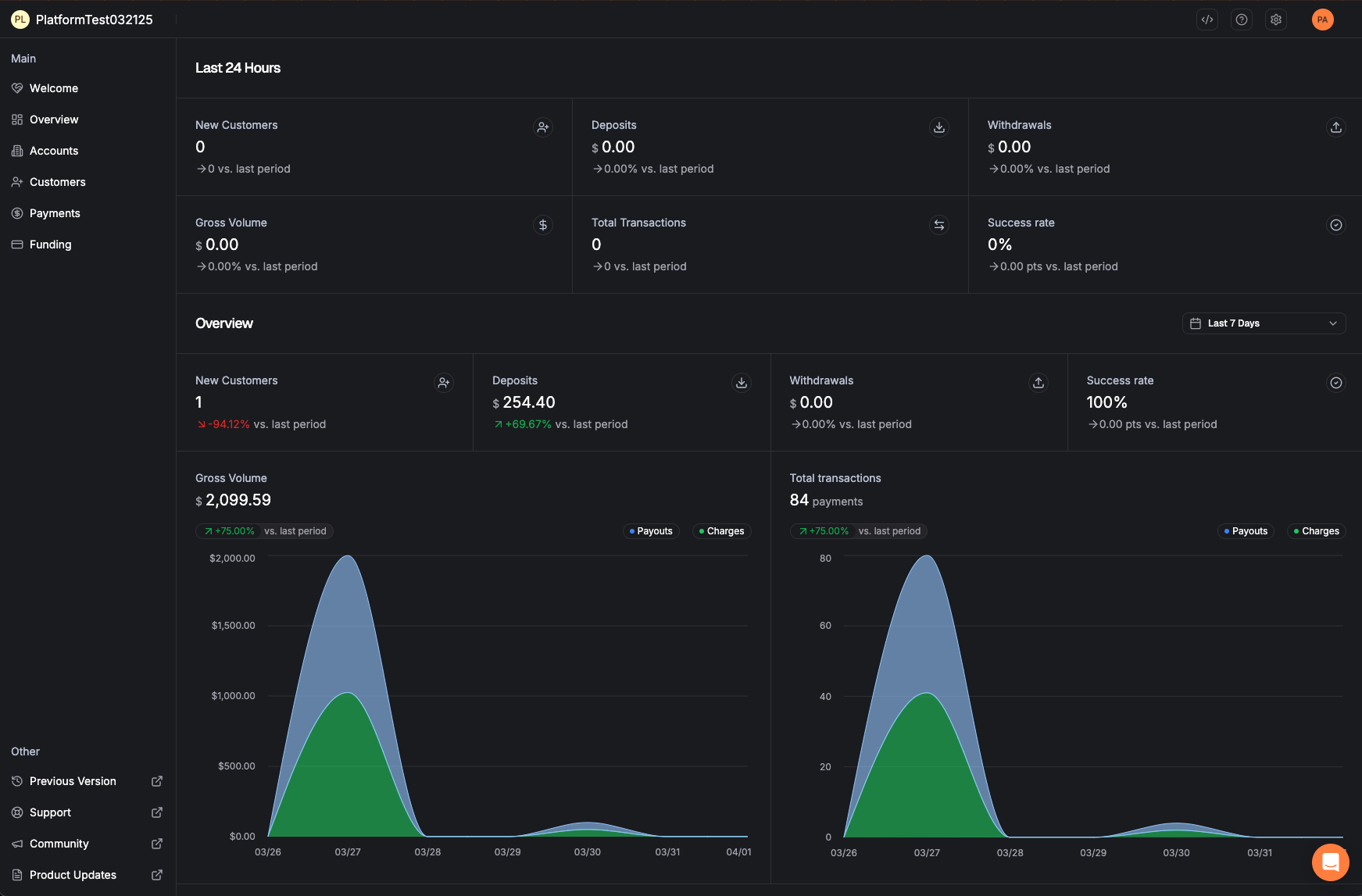Click the New Customers add-person icon

pos(543,127)
